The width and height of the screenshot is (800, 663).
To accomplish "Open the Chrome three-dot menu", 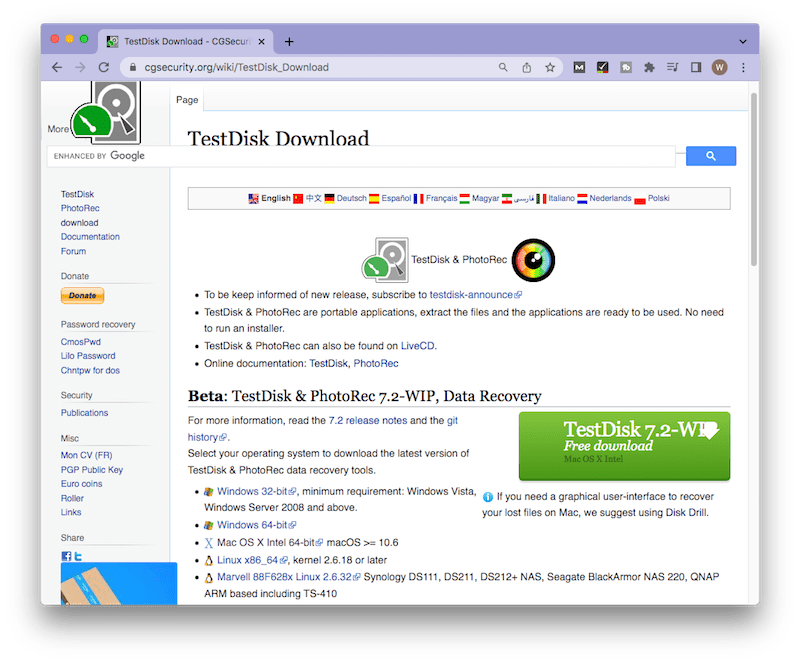I will pyautogui.click(x=743, y=67).
